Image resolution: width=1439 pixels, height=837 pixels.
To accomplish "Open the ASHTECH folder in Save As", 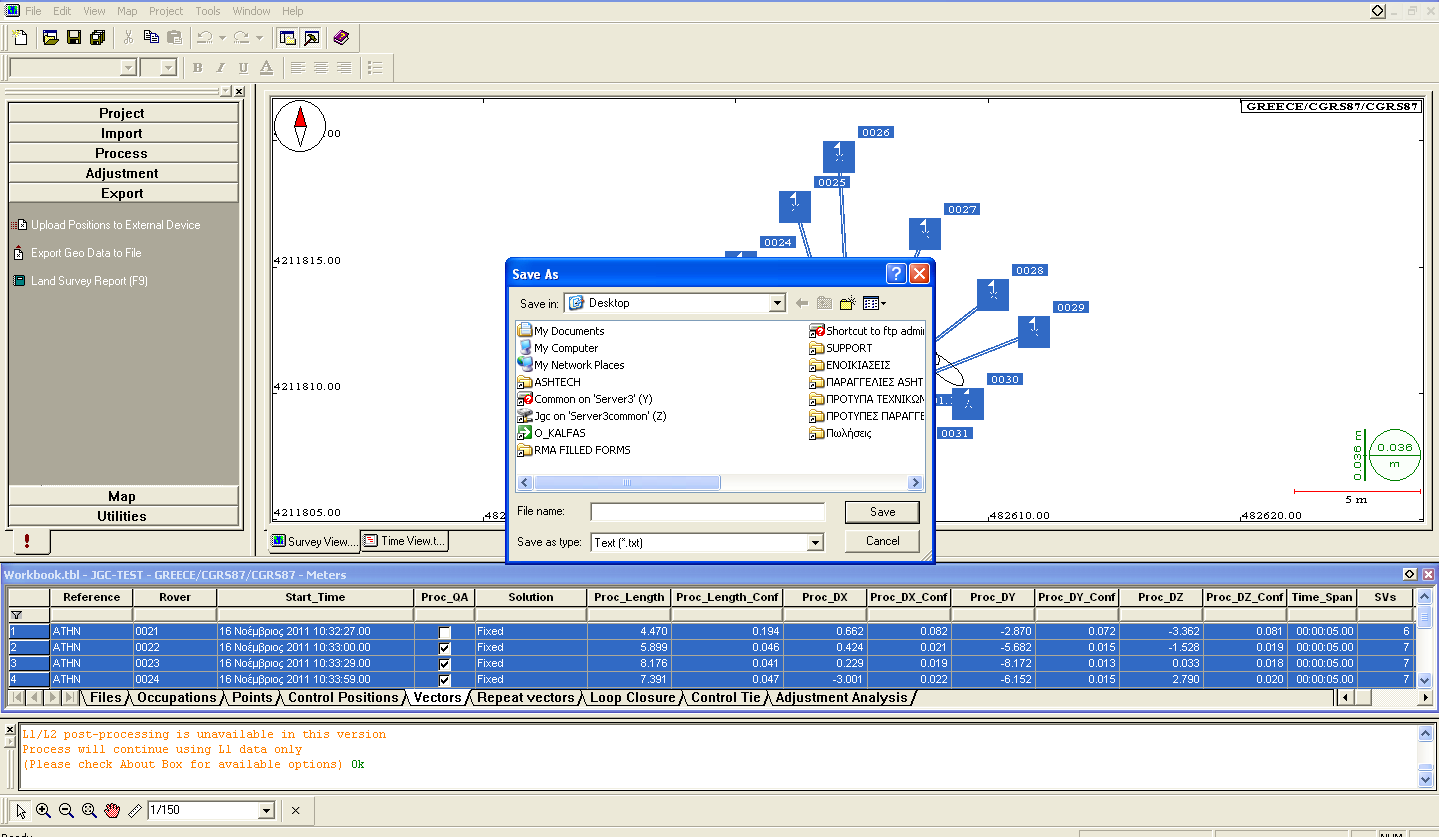I will click(548, 382).
